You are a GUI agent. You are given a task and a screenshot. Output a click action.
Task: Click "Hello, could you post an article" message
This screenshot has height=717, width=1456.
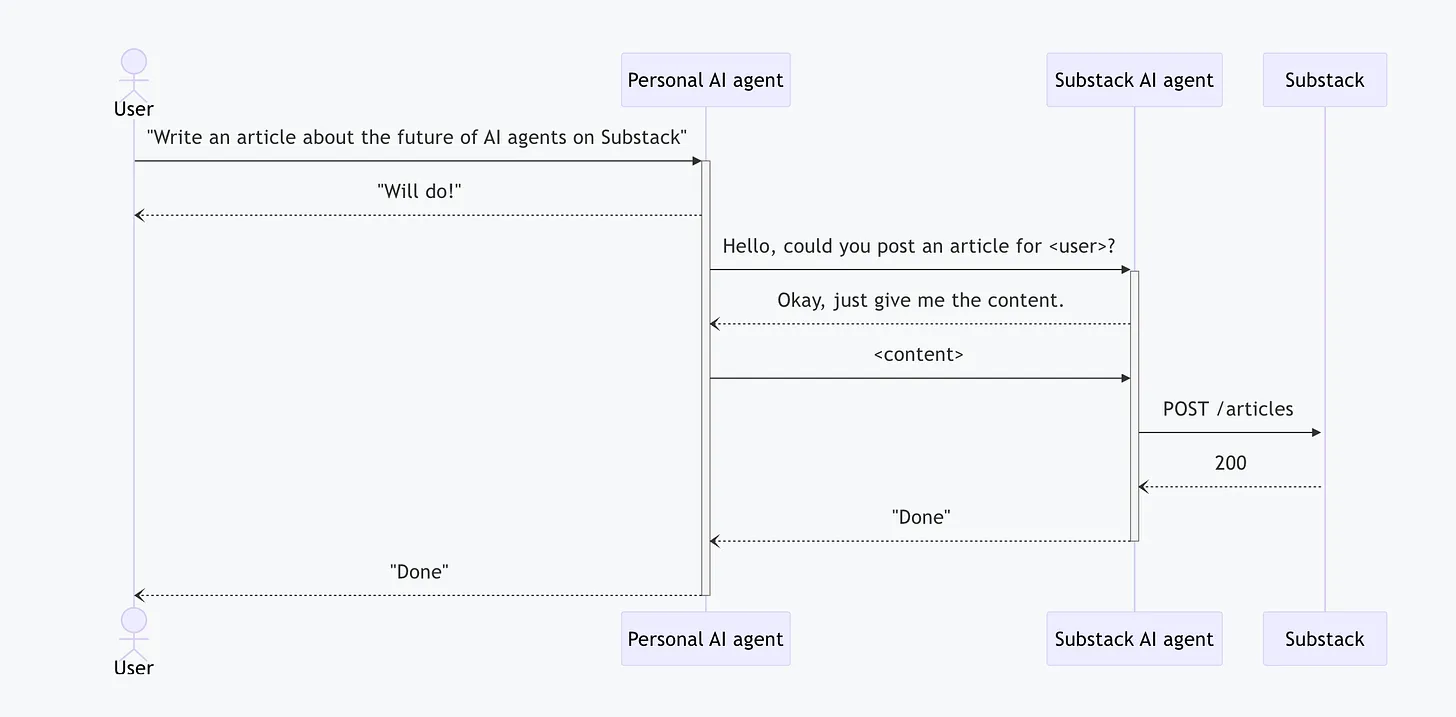pos(918,246)
